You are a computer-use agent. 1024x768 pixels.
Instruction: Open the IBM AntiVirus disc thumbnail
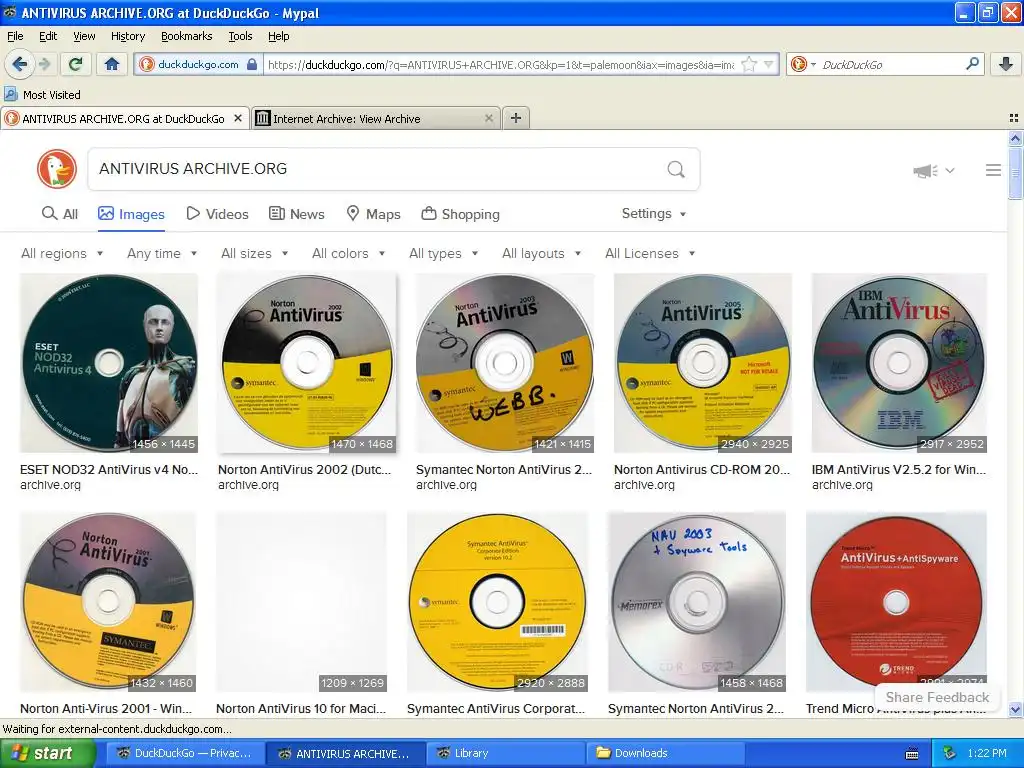point(899,363)
